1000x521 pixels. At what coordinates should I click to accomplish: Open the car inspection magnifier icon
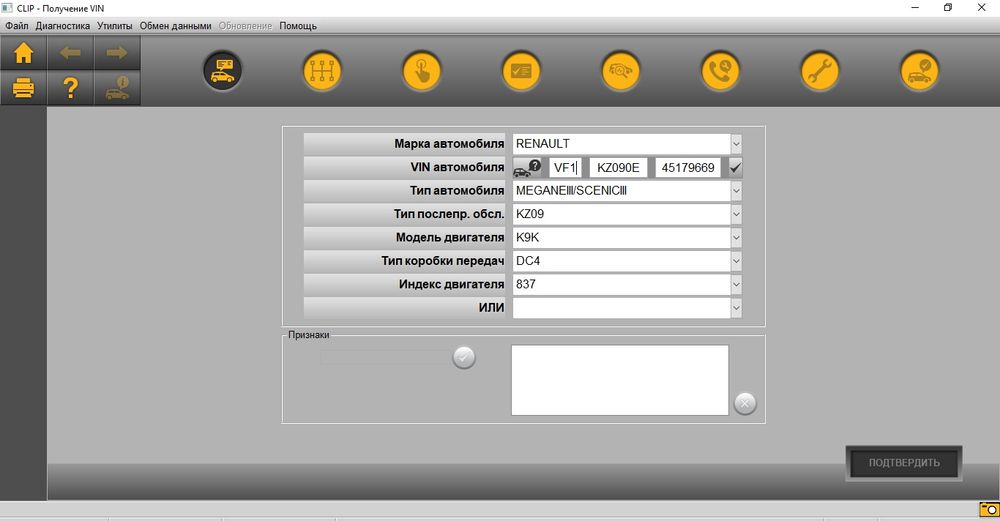tap(621, 71)
